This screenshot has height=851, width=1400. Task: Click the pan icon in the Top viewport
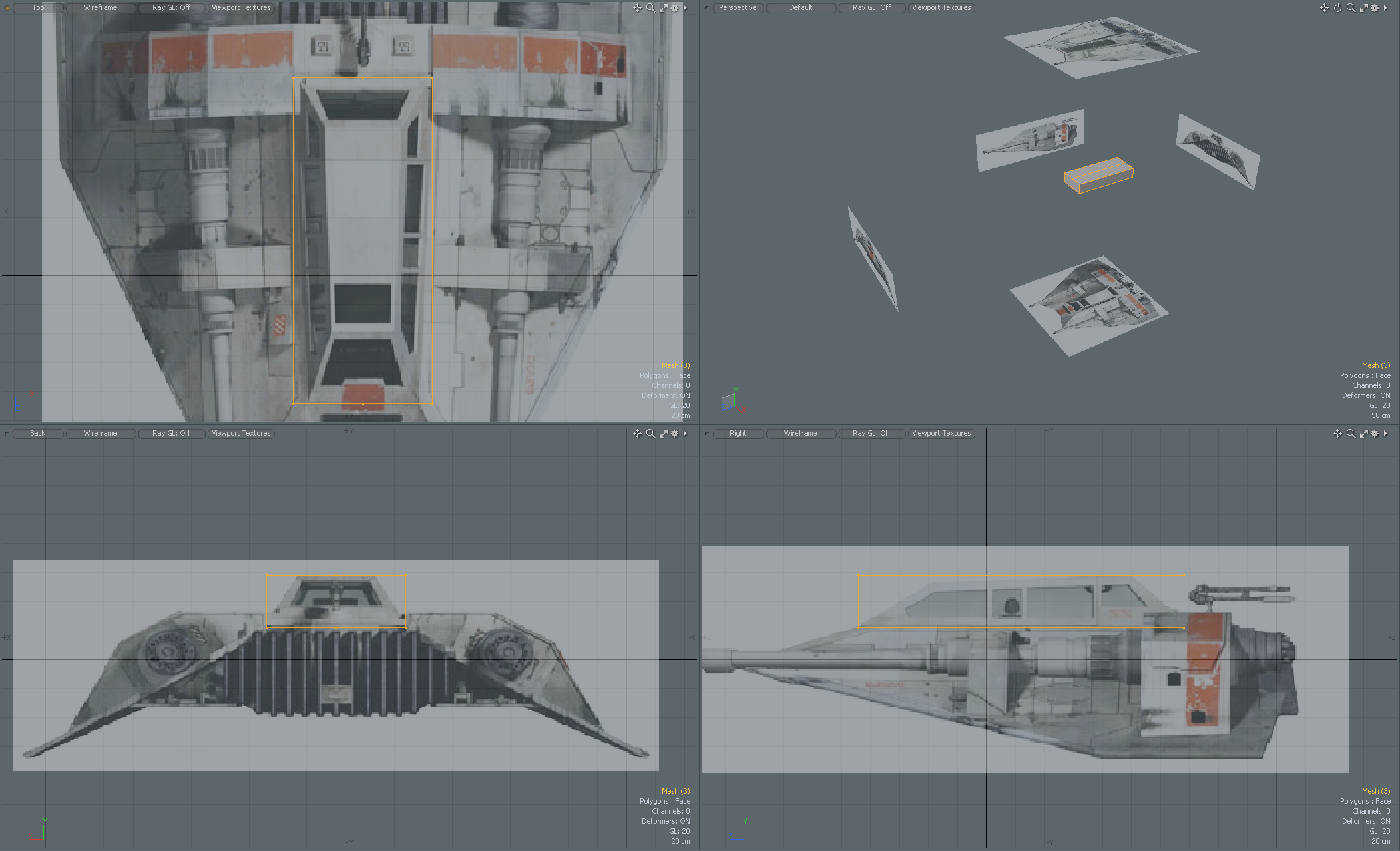pyautogui.click(x=637, y=8)
